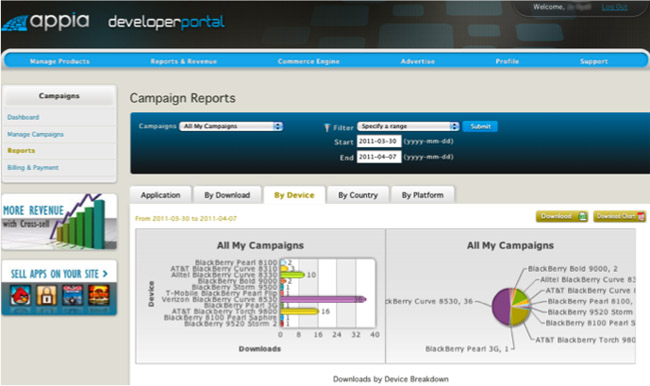This screenshot has width=650, height=386.
Task: Open the Advertise menu
Action: [417, 61]
